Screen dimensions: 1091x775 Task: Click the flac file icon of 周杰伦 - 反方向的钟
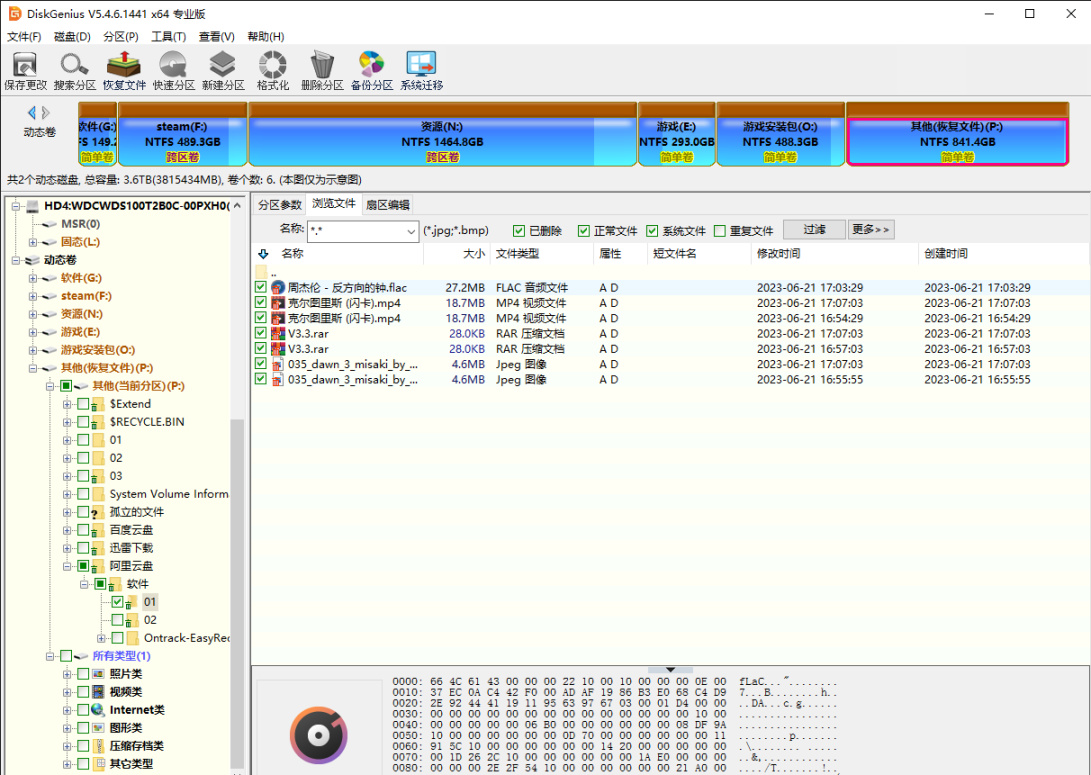click(x=278, y=287)
